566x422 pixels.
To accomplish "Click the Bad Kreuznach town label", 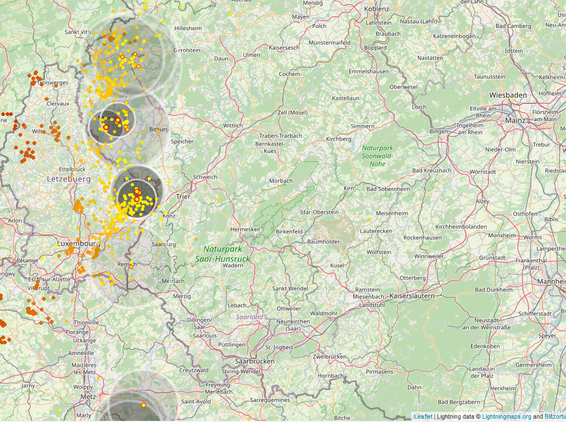I will 431,170.
